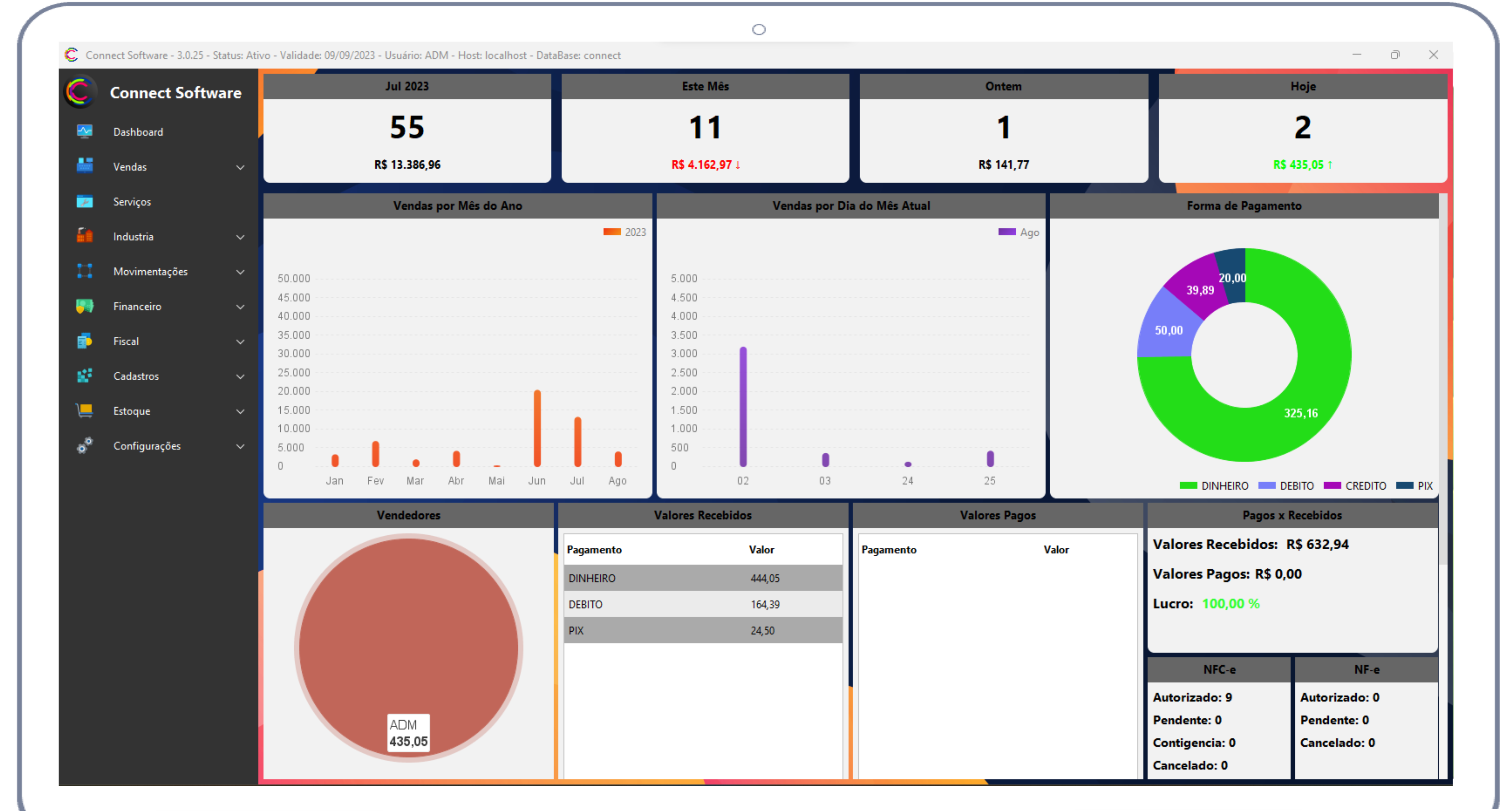Expand the Vendas menu chevron
This screenshot has height=811, width=1512.
point(240,167)
